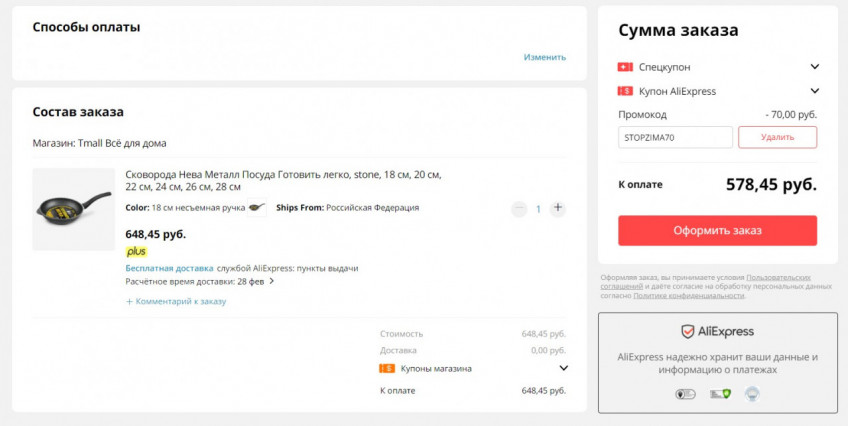Increase item quantity with plus button
Screen dimensions: 848x426
[x=558, y=208]
